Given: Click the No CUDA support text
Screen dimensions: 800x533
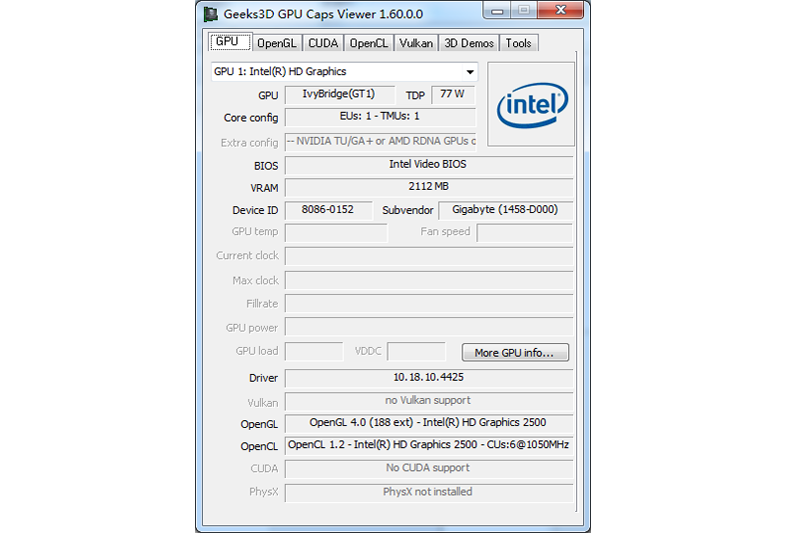Looking at the screenshot, I should [428, 468].
